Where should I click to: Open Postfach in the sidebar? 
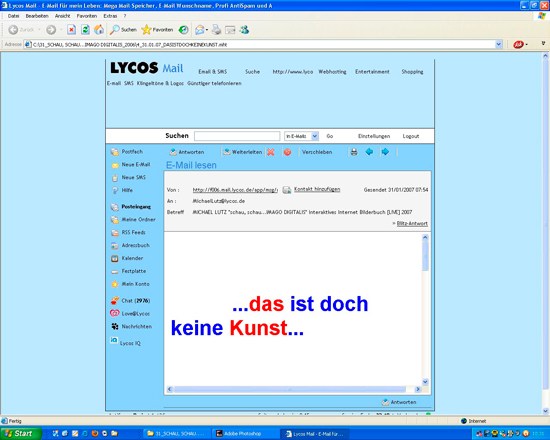(127, 152)
